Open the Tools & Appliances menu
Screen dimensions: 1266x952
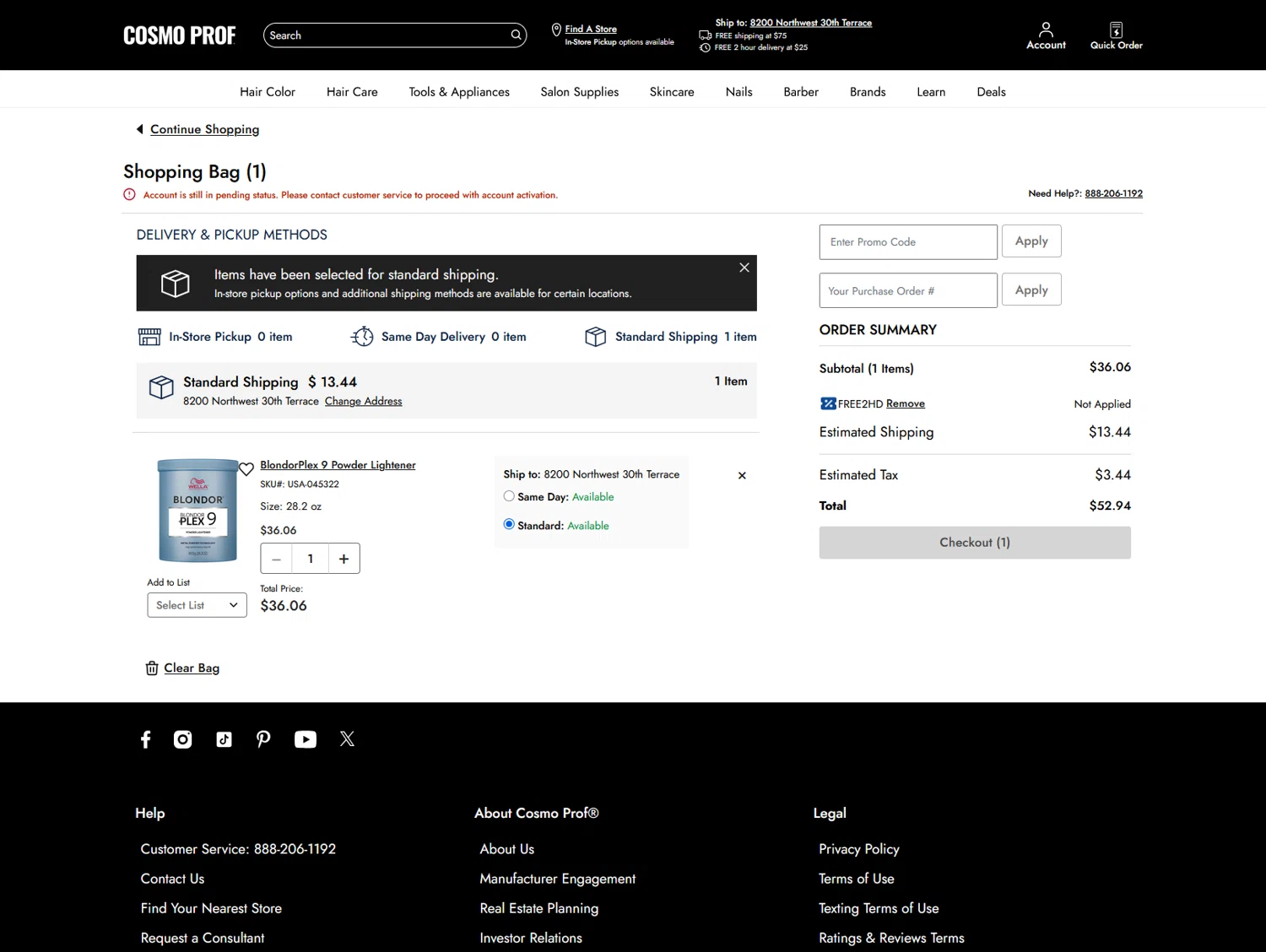459,92
